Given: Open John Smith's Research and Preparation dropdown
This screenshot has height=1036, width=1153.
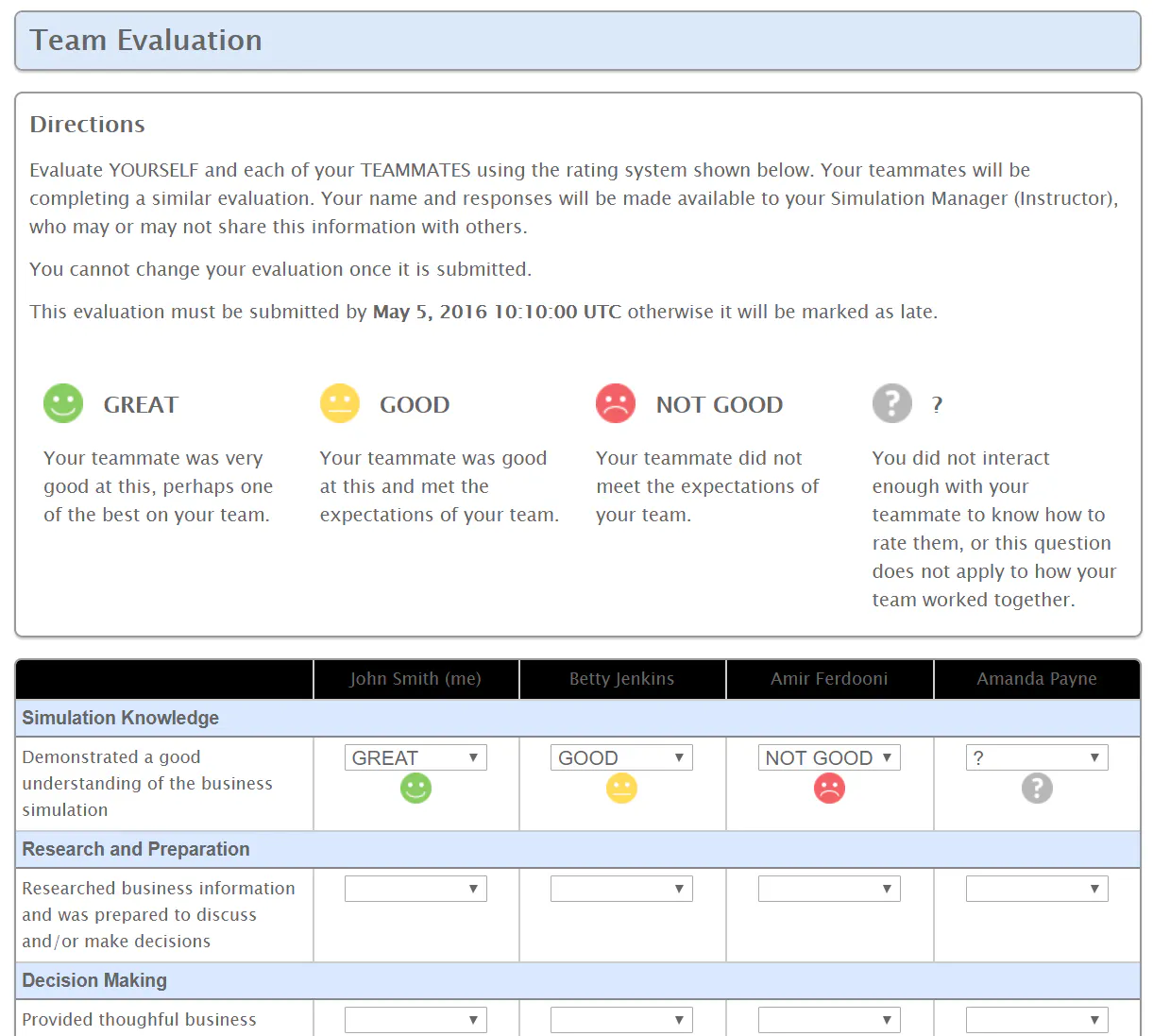Looking at the screenshot, I should click(415, 889).
